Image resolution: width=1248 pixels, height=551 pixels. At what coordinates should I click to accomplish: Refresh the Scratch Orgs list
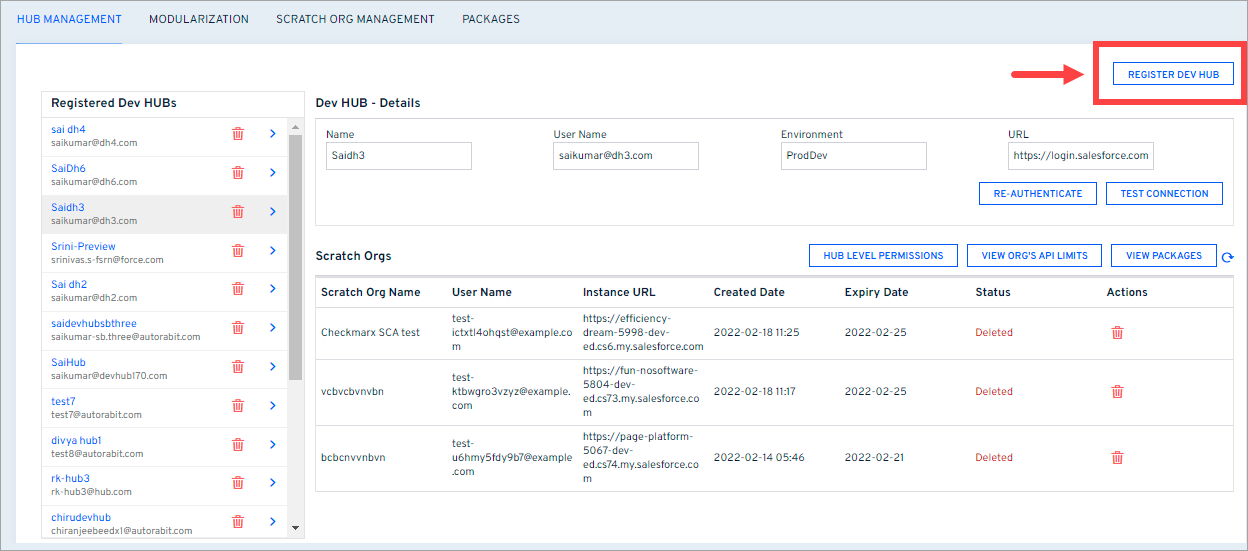tap(1227, 258)
